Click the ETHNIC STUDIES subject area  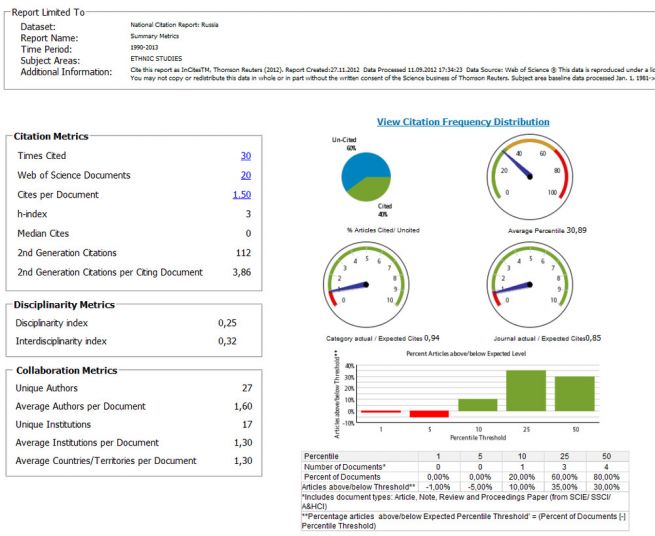156,58
